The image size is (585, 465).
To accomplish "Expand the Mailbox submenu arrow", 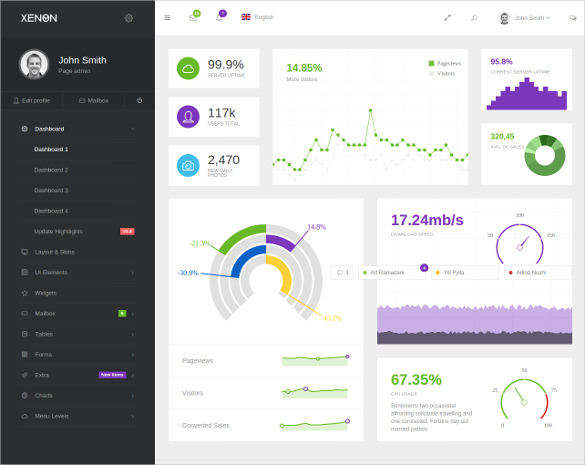I will coord(132,314).
